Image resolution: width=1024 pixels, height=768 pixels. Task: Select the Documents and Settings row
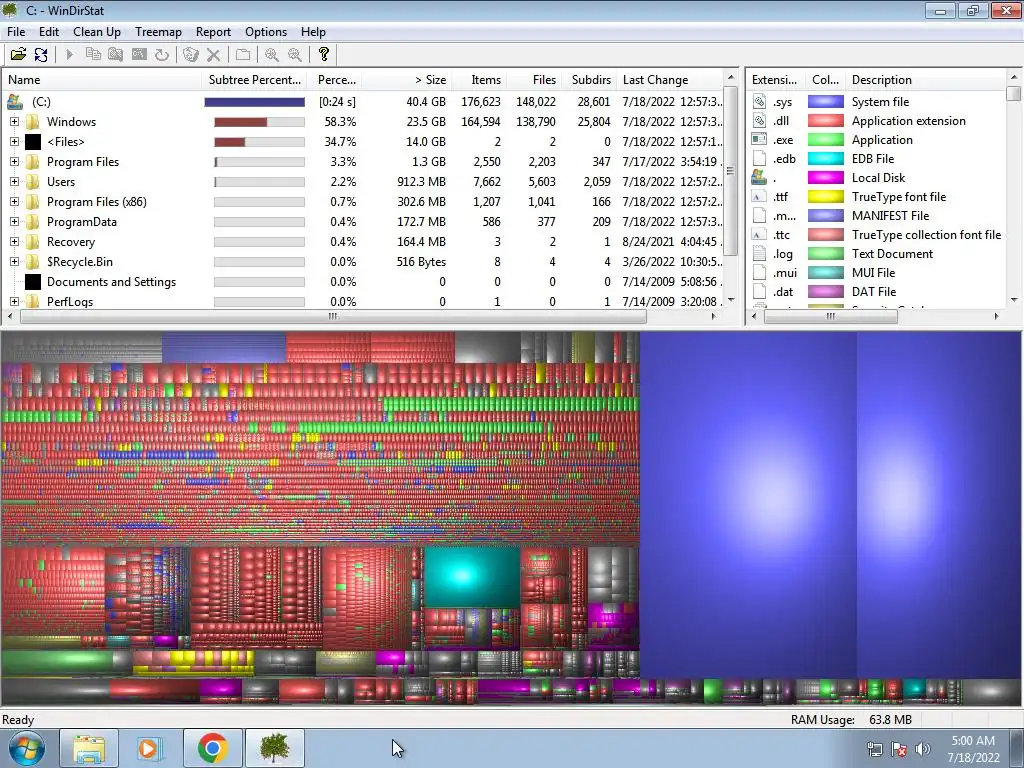click(362, 282)
